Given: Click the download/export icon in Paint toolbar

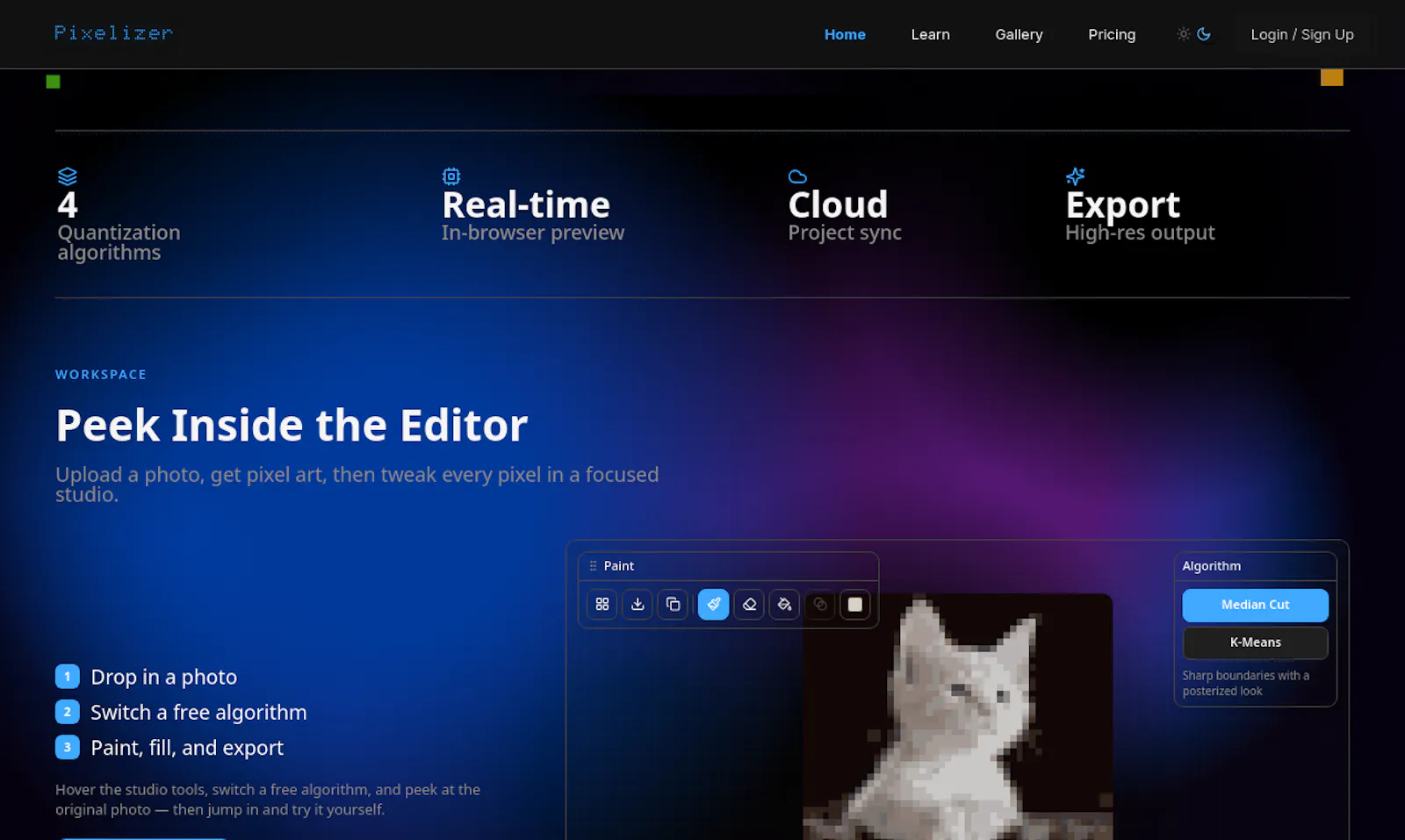Looking at the screenshot, I should tap(638, 604).
